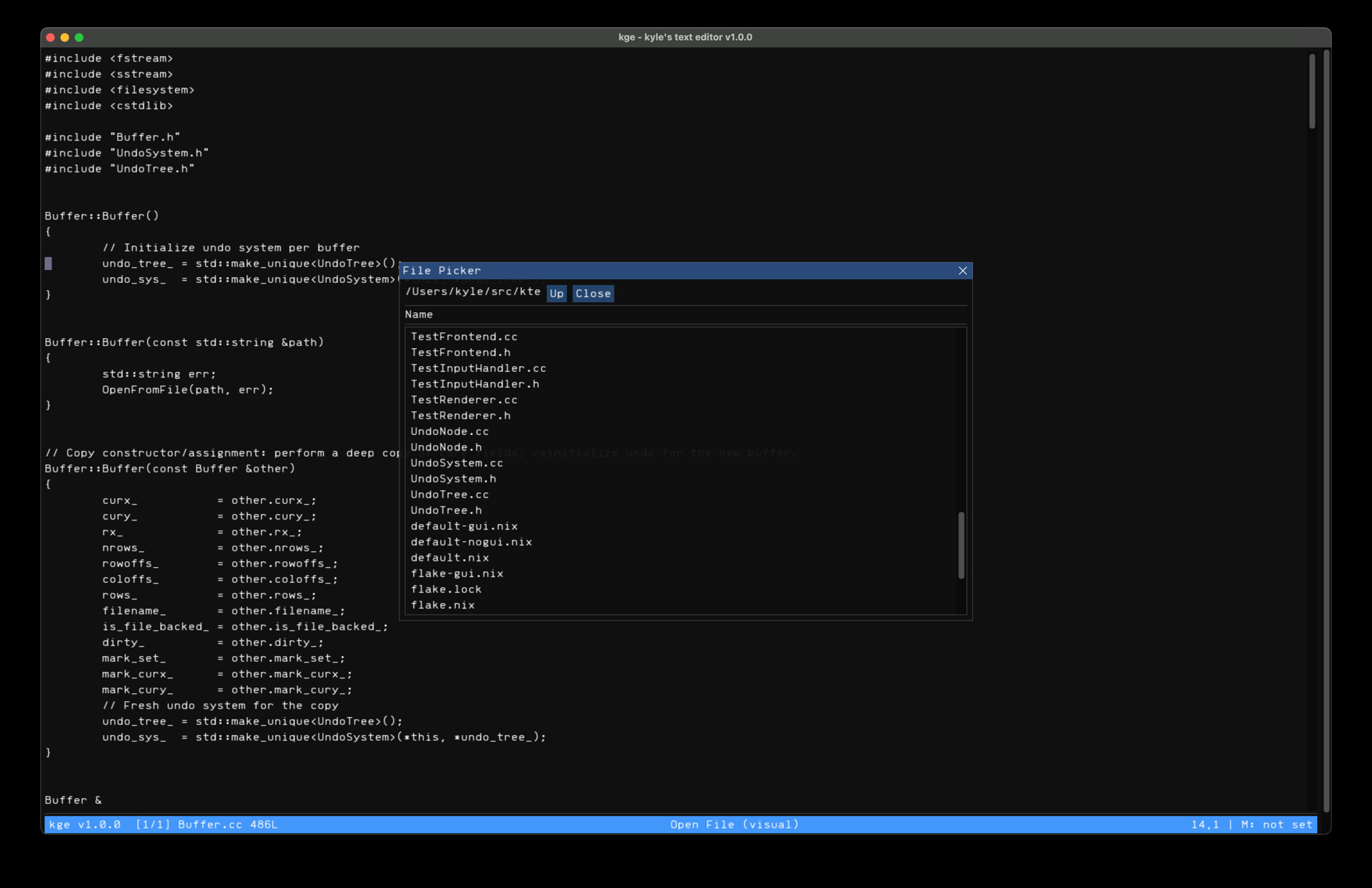1372x888 pixels.
Task: Click the 14,1 cursor position indicator
Action: click(1204, 824)
